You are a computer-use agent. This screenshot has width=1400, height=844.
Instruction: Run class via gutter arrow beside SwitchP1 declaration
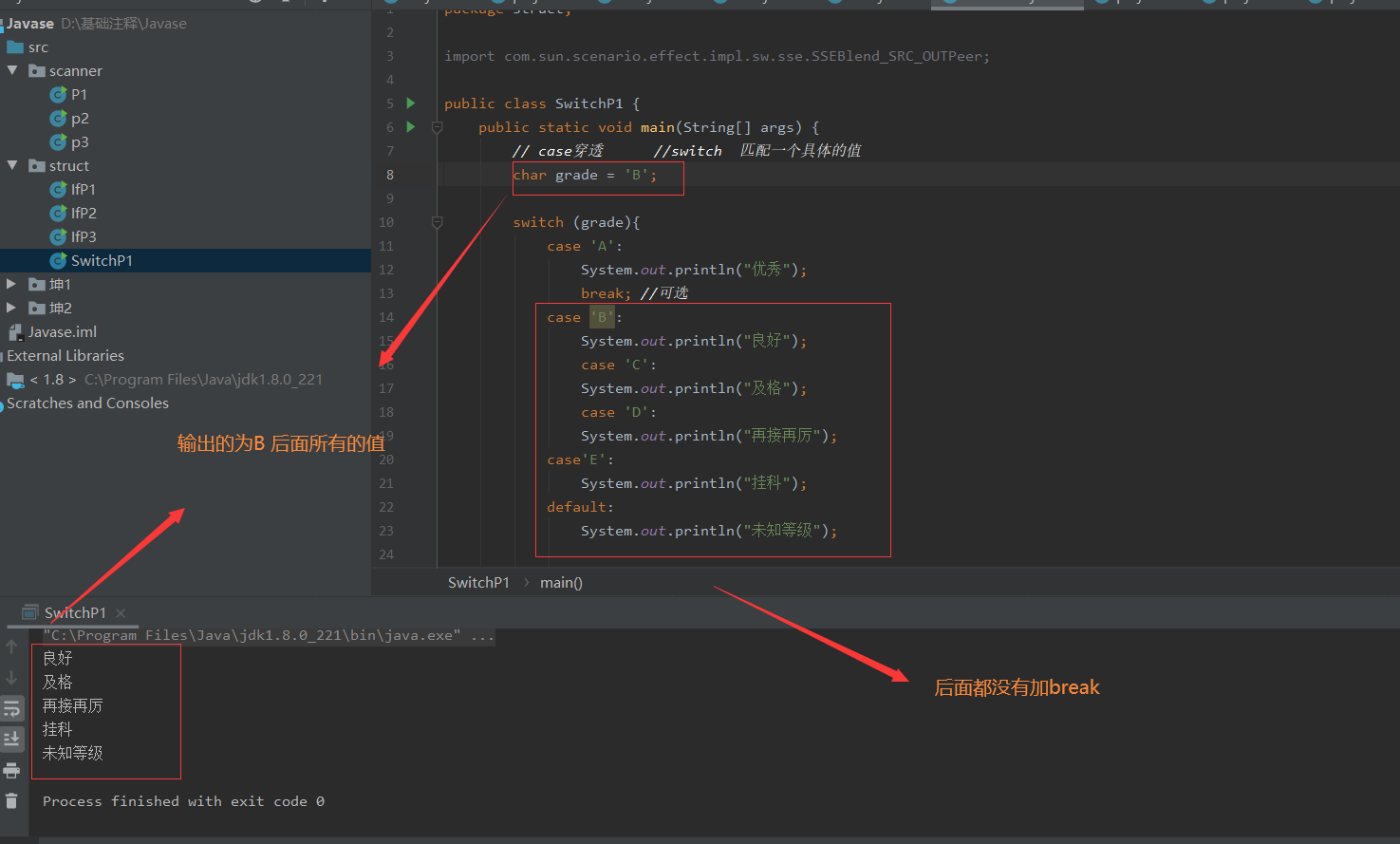pyautogui.click(x=411, y=103)
